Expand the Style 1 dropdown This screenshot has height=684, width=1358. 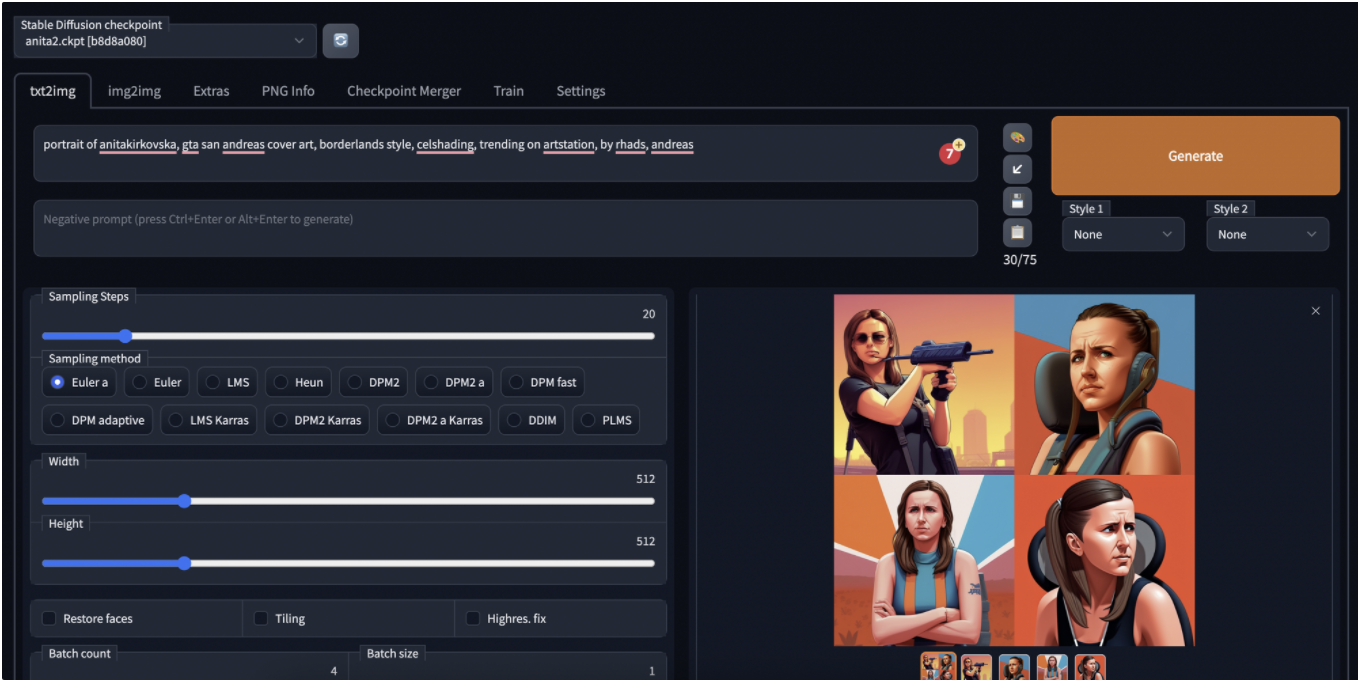pos(1122,235)
